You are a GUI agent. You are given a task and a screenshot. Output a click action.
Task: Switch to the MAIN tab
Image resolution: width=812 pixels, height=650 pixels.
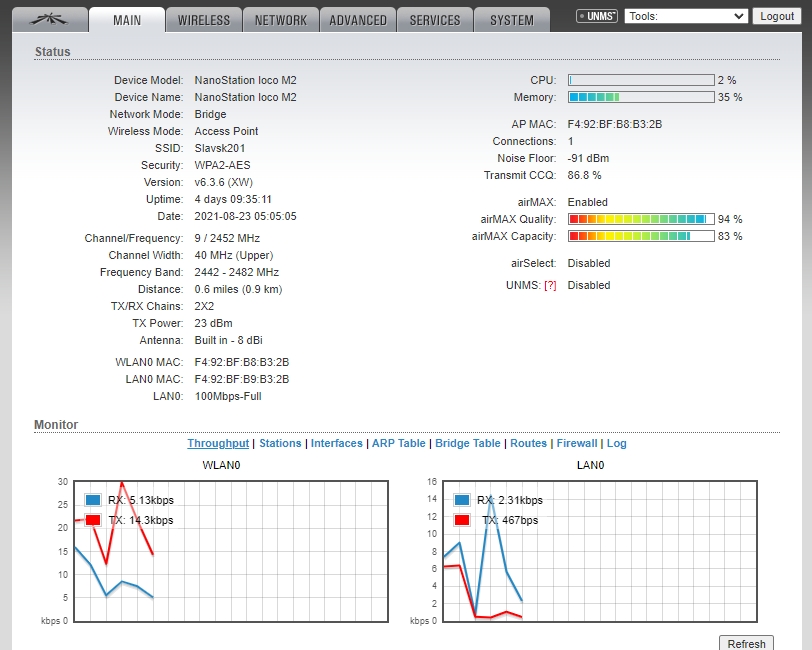(x=127, y=20)
